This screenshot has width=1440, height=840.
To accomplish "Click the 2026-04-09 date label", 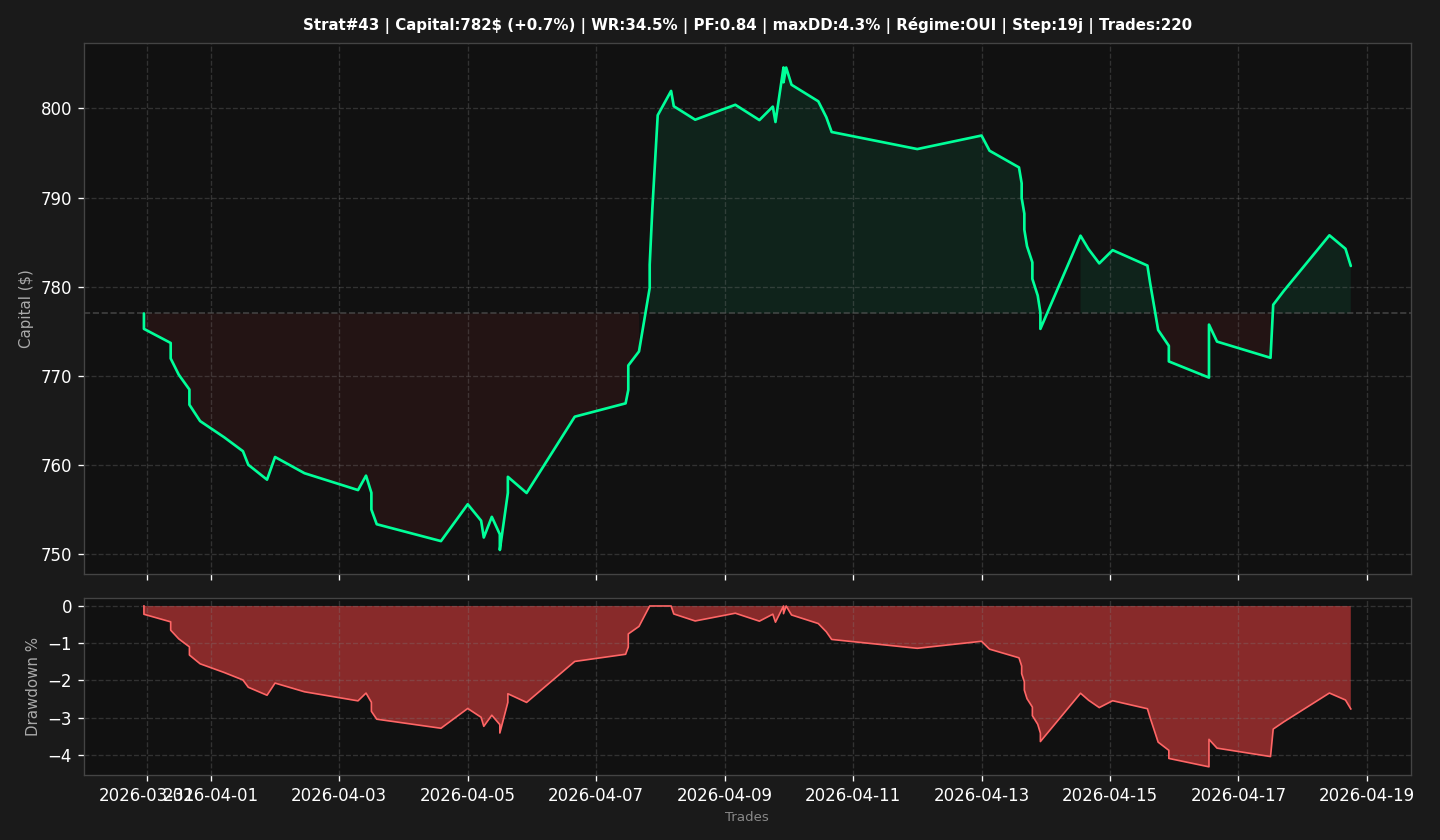I will click(x=725, y=795).
